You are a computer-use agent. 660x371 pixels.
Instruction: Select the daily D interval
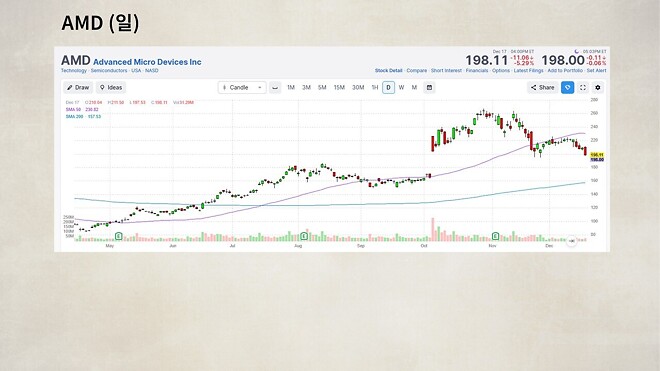click(x=389, y=88)
